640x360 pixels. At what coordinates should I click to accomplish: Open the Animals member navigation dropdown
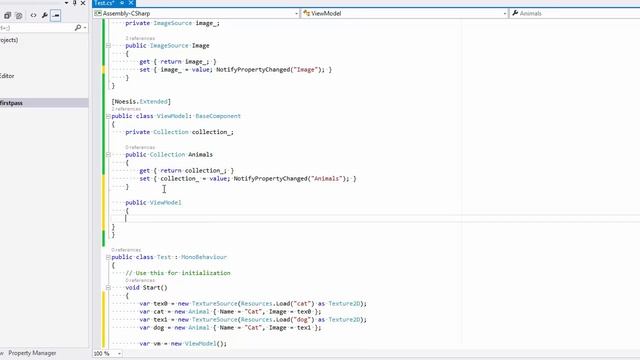(x=575, y=13)
